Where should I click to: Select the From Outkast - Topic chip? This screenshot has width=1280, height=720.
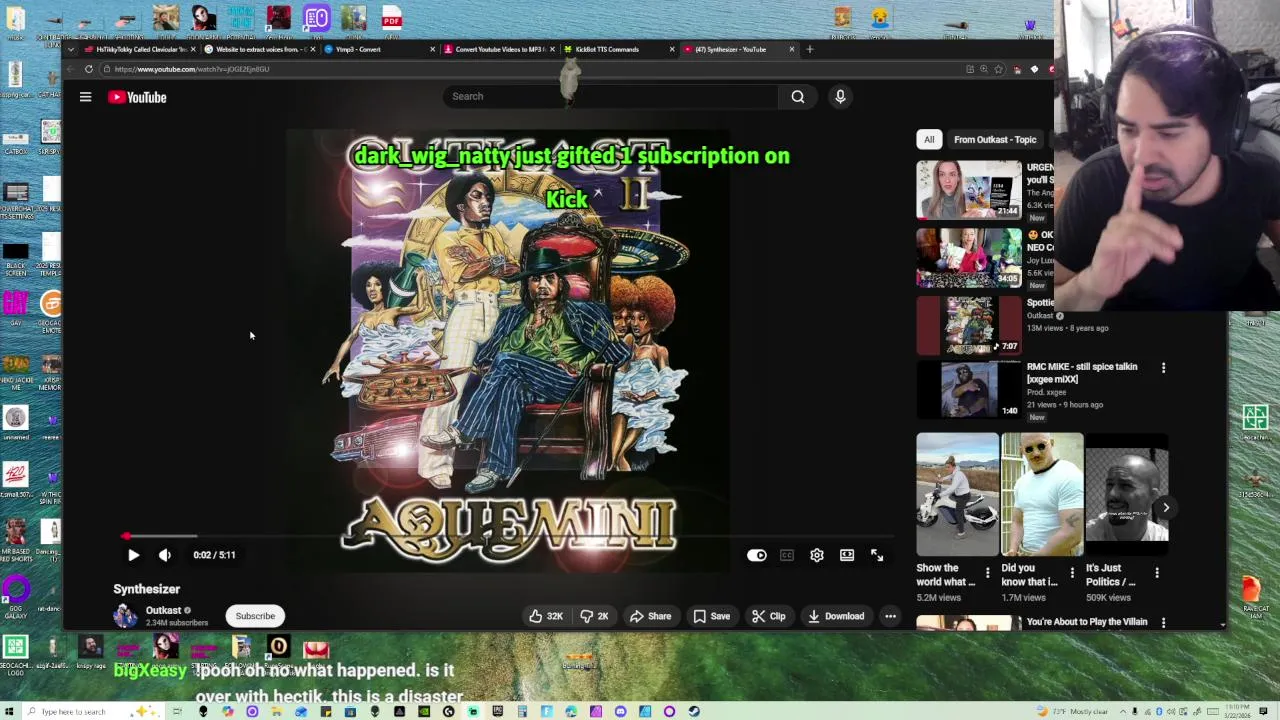pyautogui.click(x=995, y=140)
